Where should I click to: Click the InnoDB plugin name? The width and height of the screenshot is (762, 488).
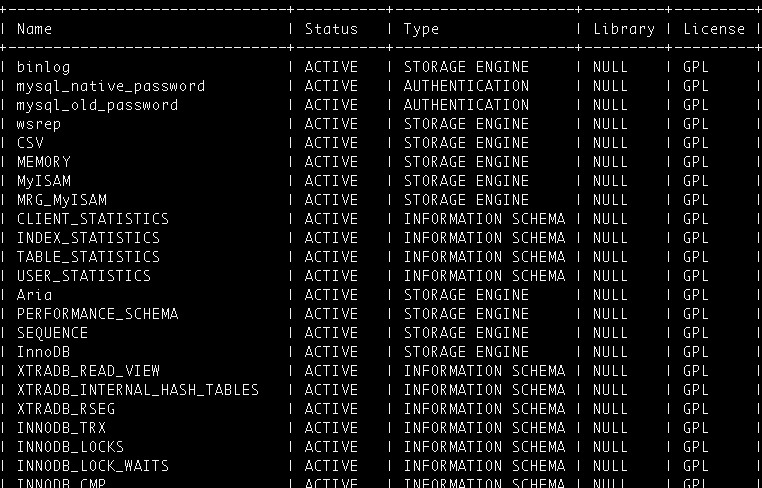click(x=43, y=352)
